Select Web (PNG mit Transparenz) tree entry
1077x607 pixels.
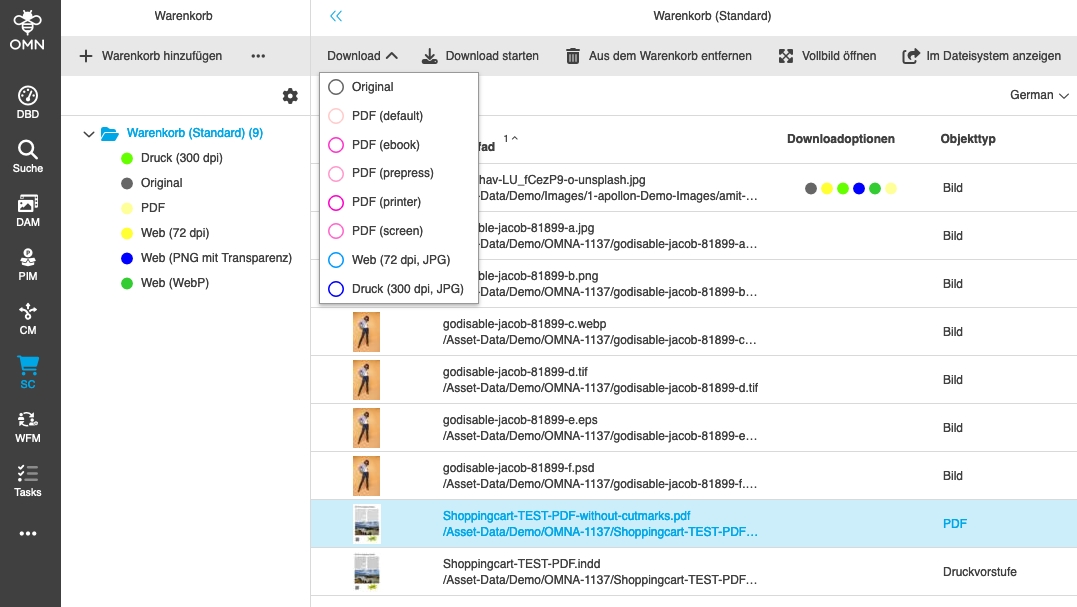pyautogui.click(x=216, y=258)
